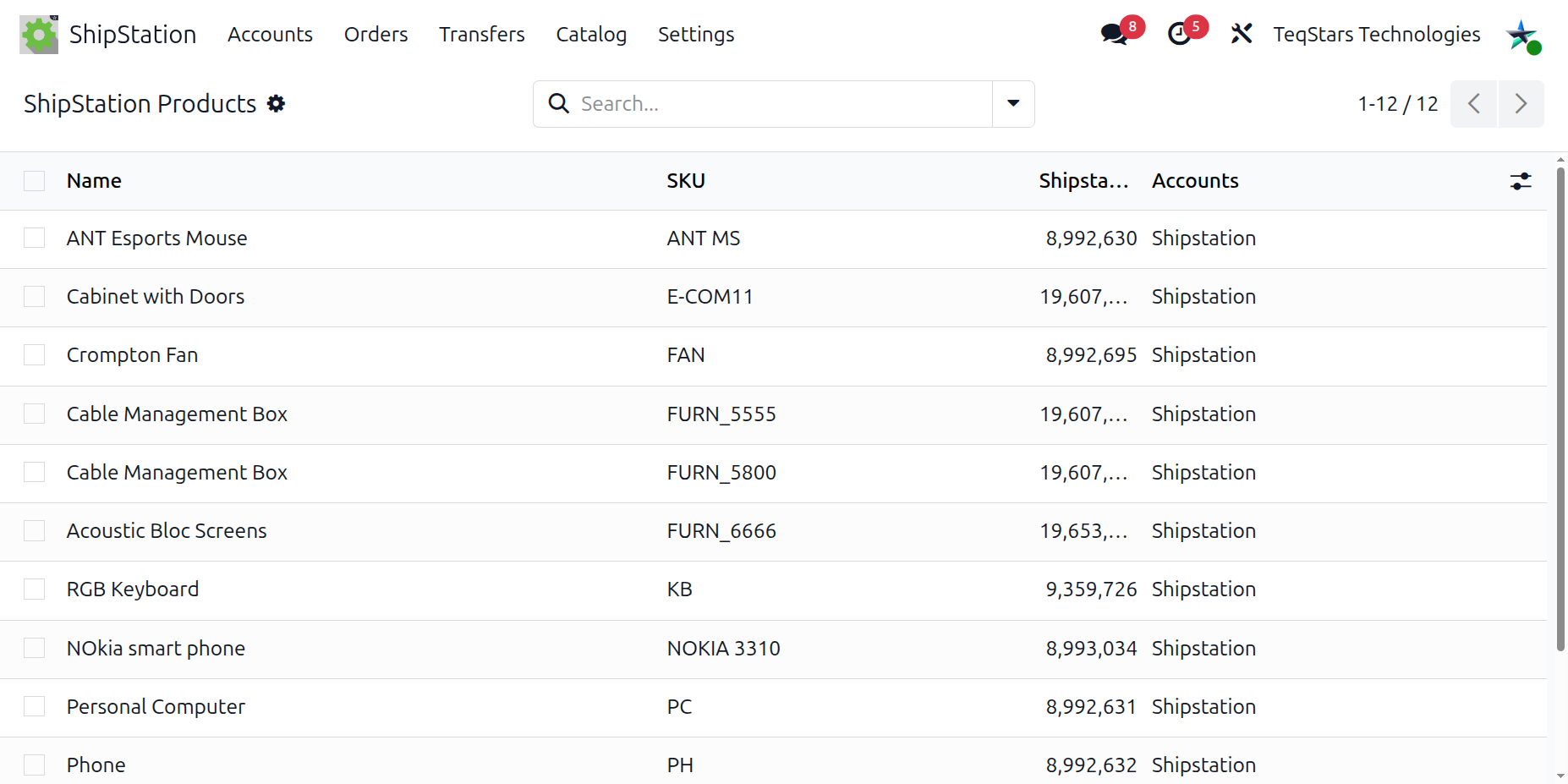The image size is (1568, 784).
Task: Open the ANT Esports Mouse record
Action: 157,238
